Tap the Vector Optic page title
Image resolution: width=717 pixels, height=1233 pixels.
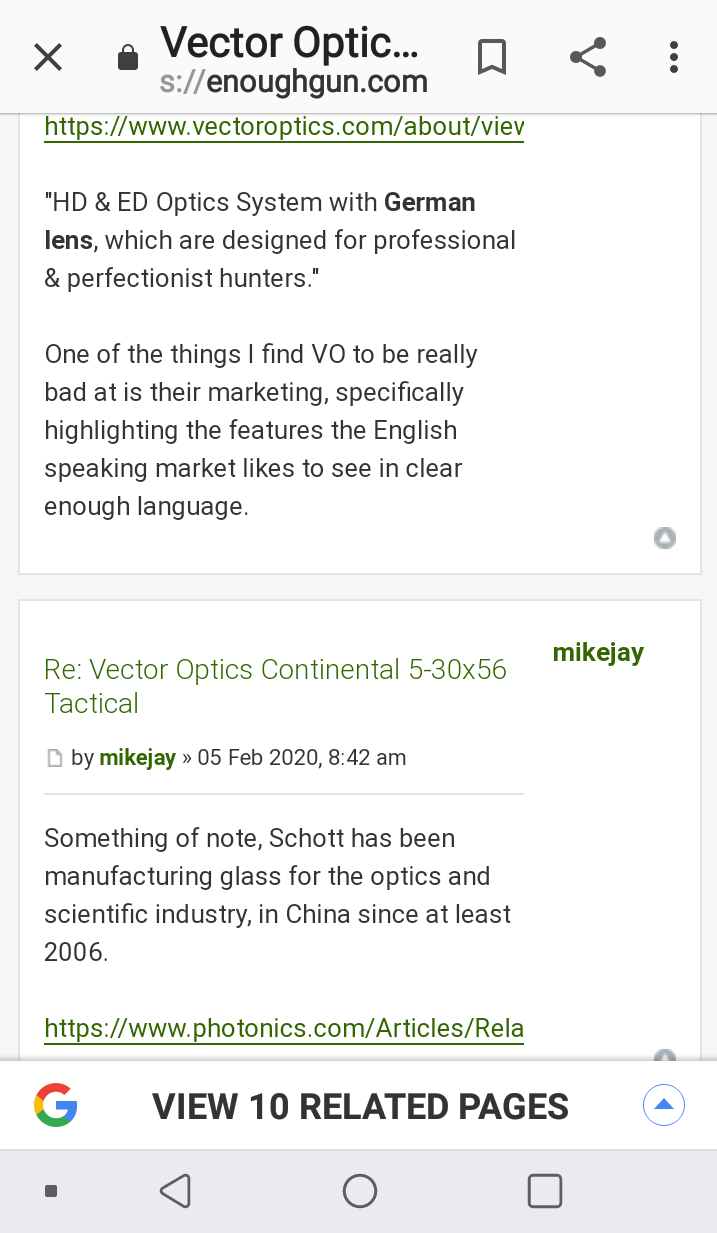(289, 43)
